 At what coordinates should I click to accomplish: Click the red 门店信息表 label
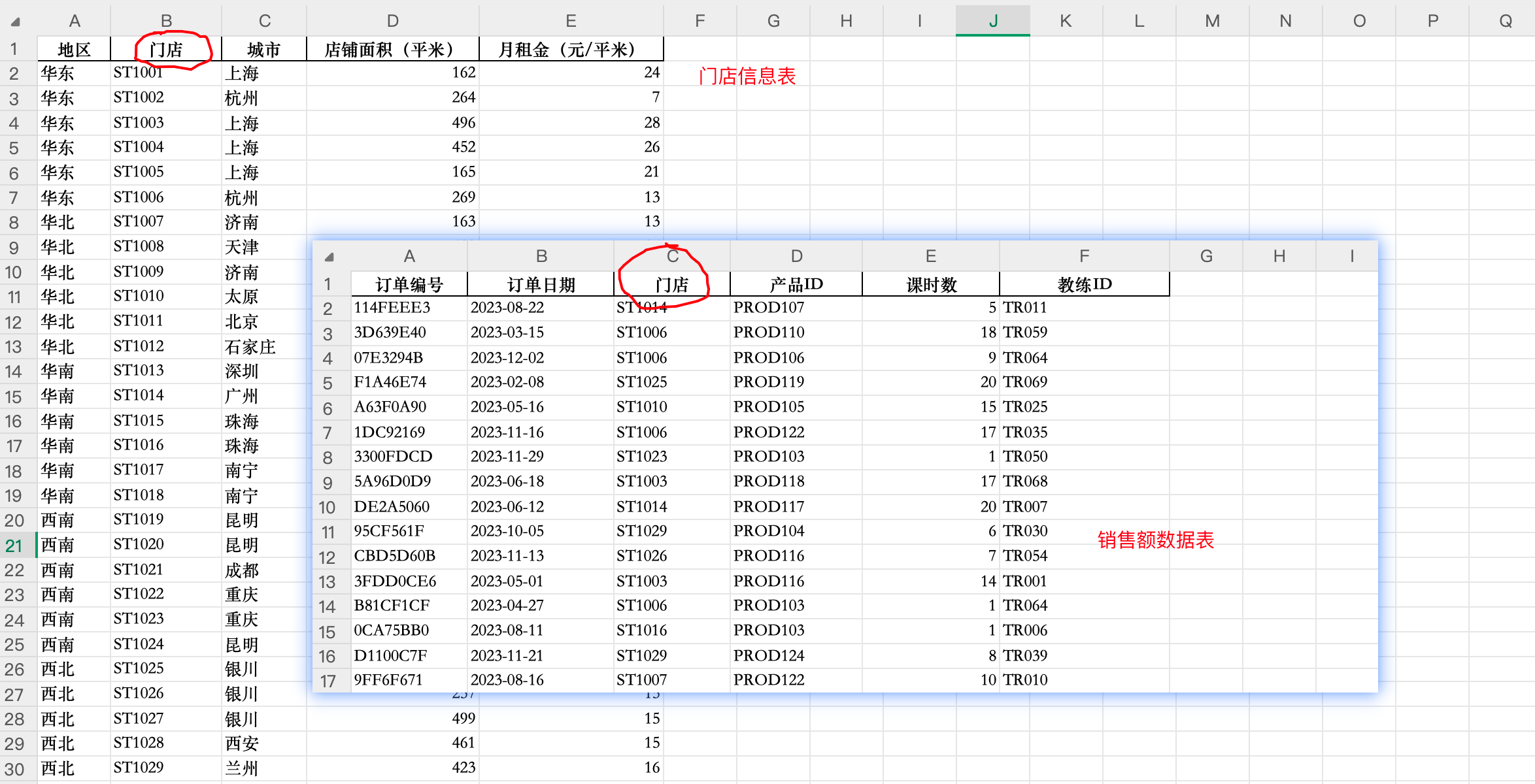747,76
